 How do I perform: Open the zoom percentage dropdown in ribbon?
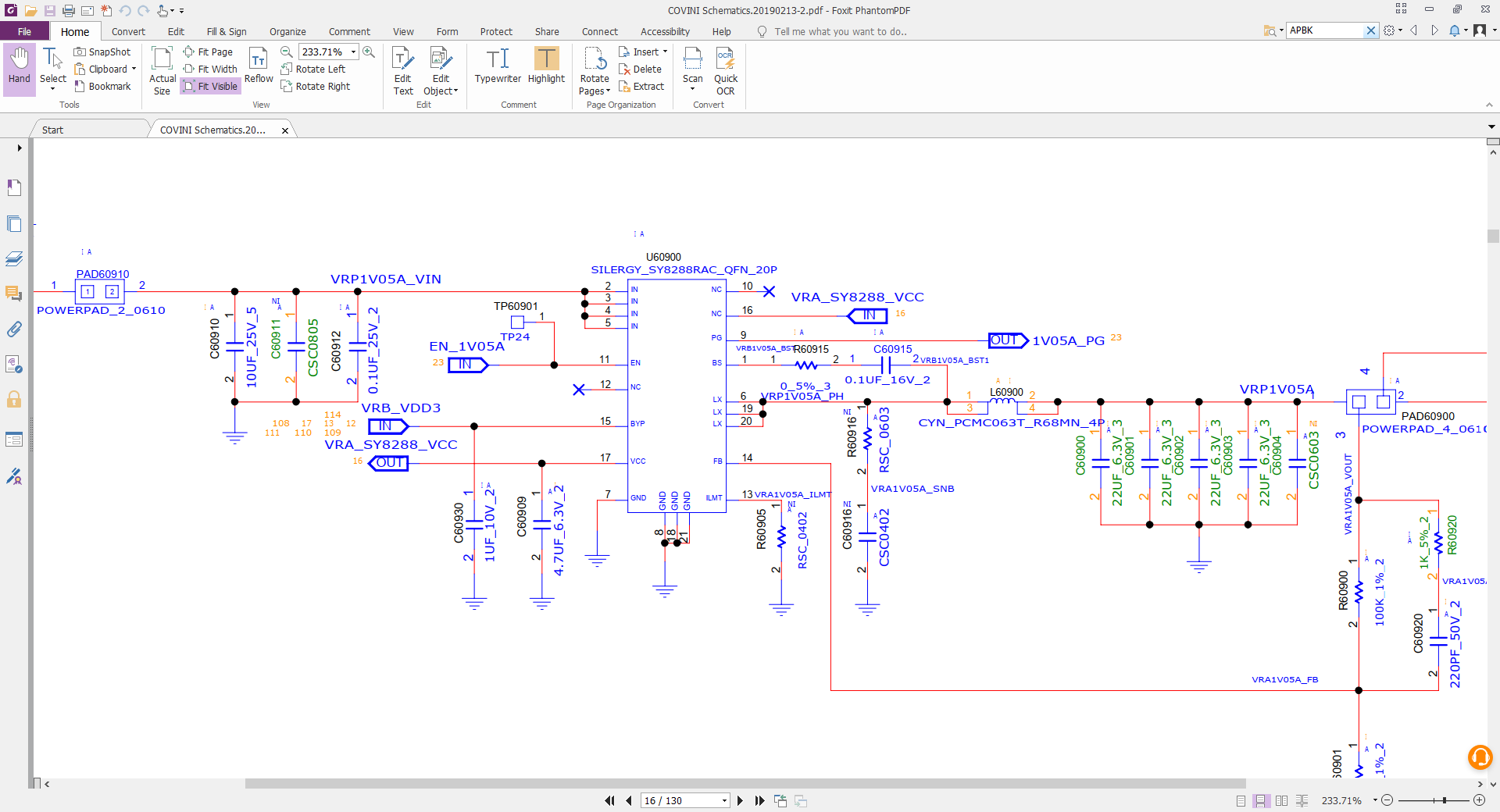pos(353,52)
